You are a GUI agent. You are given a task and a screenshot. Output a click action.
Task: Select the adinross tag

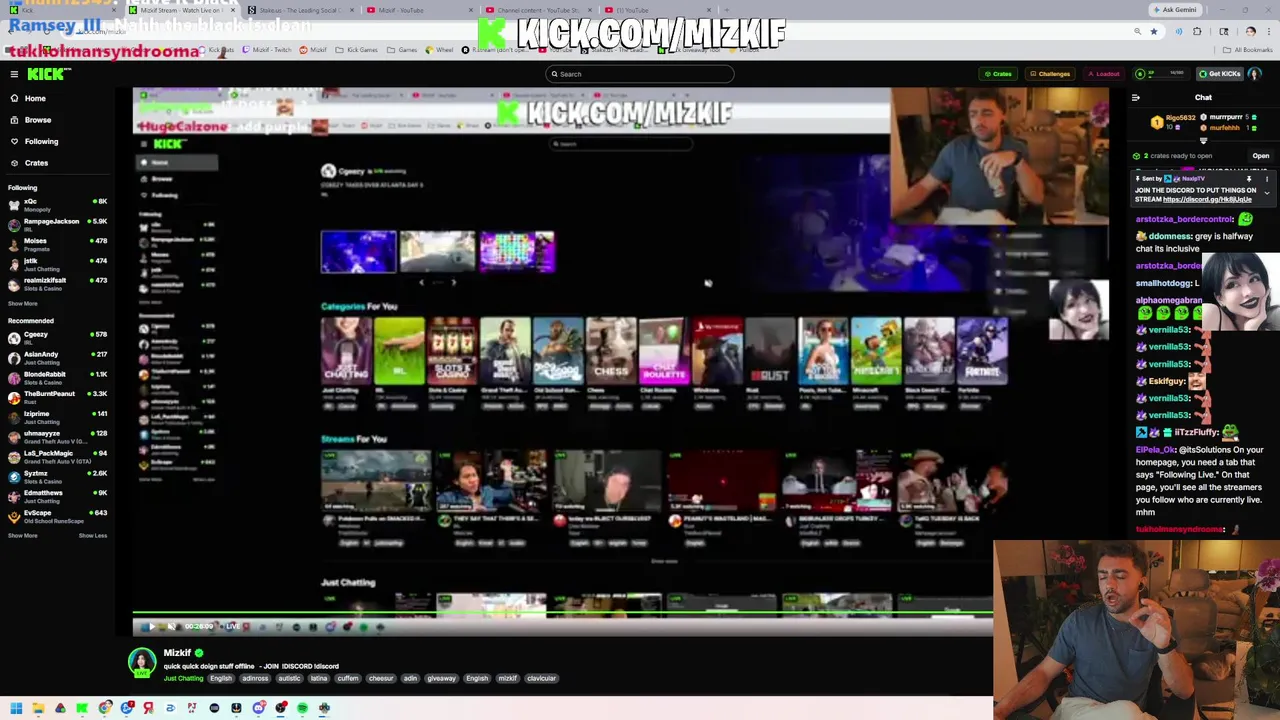[x=255, y=678]
